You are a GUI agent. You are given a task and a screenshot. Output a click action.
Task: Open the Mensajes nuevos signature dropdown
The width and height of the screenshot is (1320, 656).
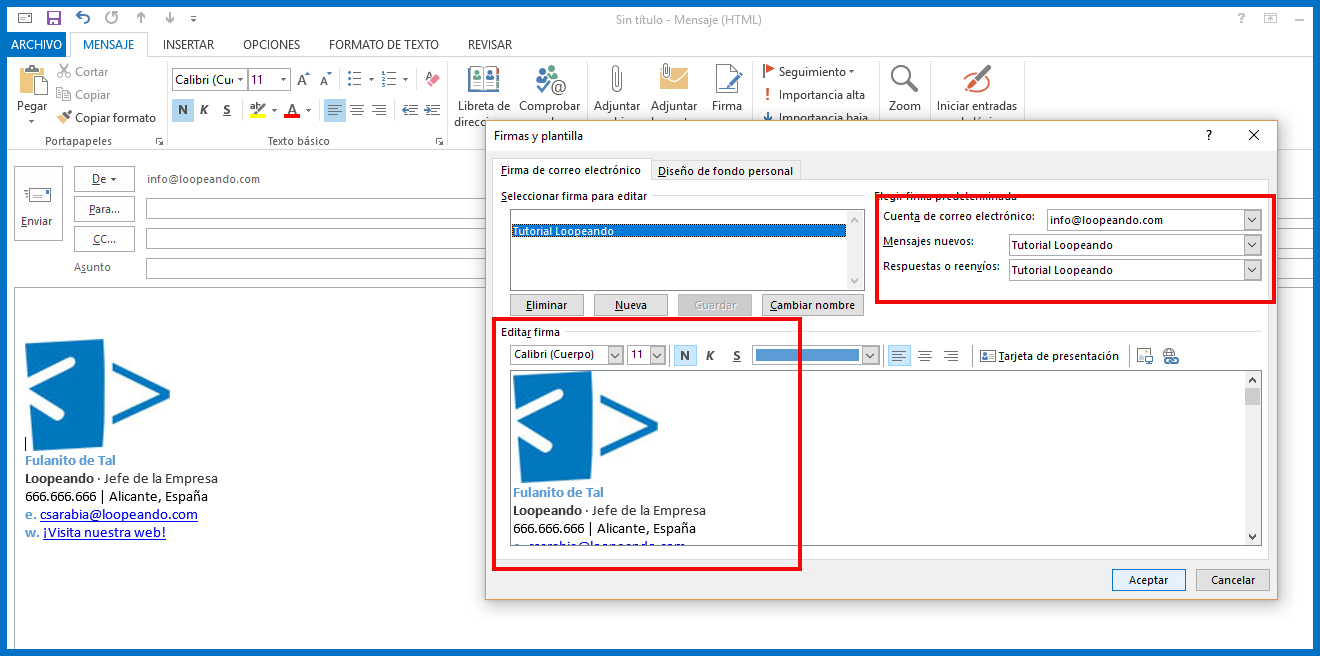pyautogui.click(x=1253, y=245)
